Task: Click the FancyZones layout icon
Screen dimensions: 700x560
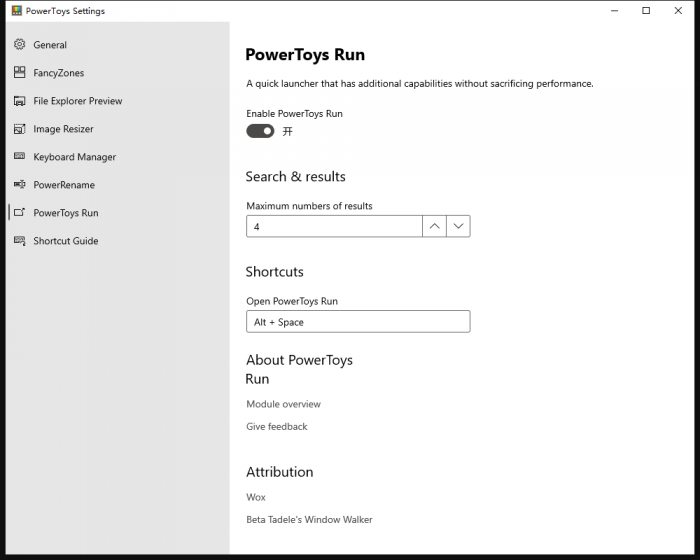Action: [20, 72]
